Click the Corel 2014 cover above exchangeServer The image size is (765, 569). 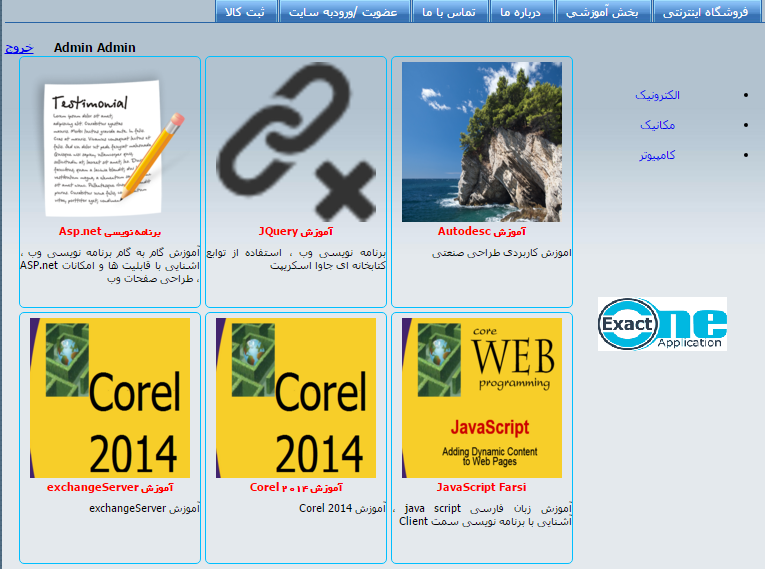click(110, 398)
